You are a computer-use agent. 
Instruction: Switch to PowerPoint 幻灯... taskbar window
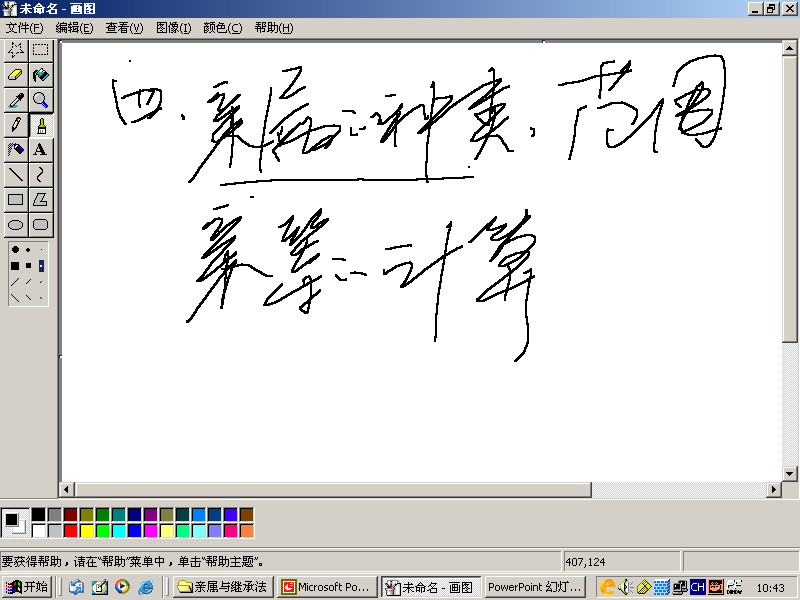coord(534,587)
